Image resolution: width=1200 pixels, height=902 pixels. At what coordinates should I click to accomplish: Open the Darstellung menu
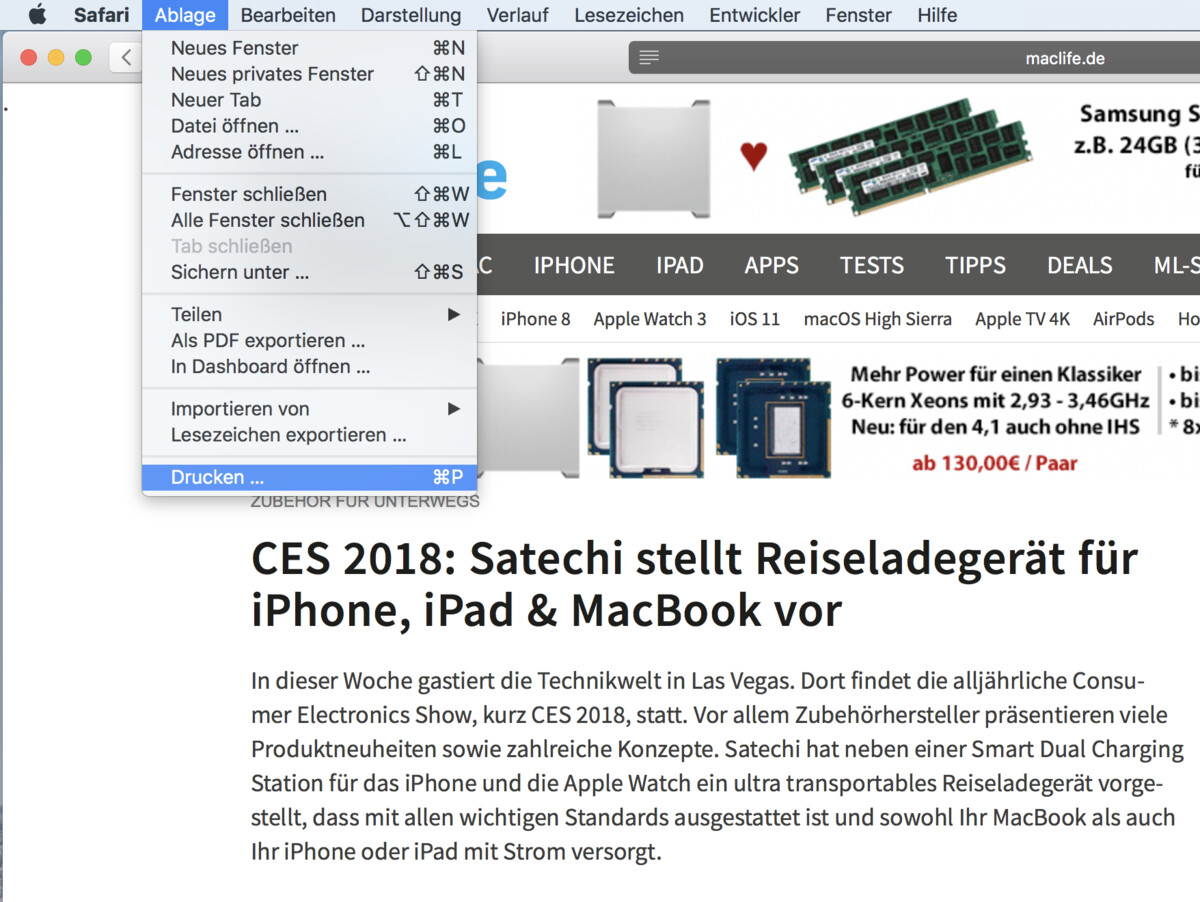411,15
